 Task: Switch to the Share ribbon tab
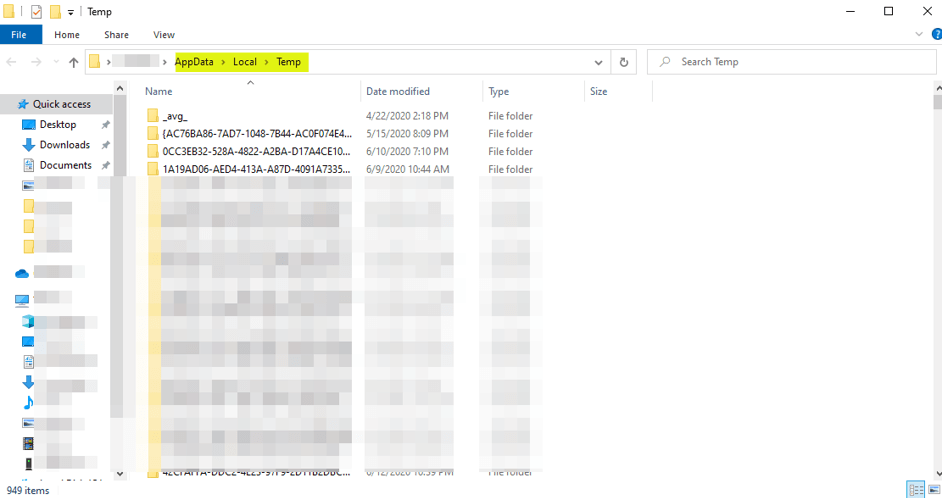[x=117, y=35]
